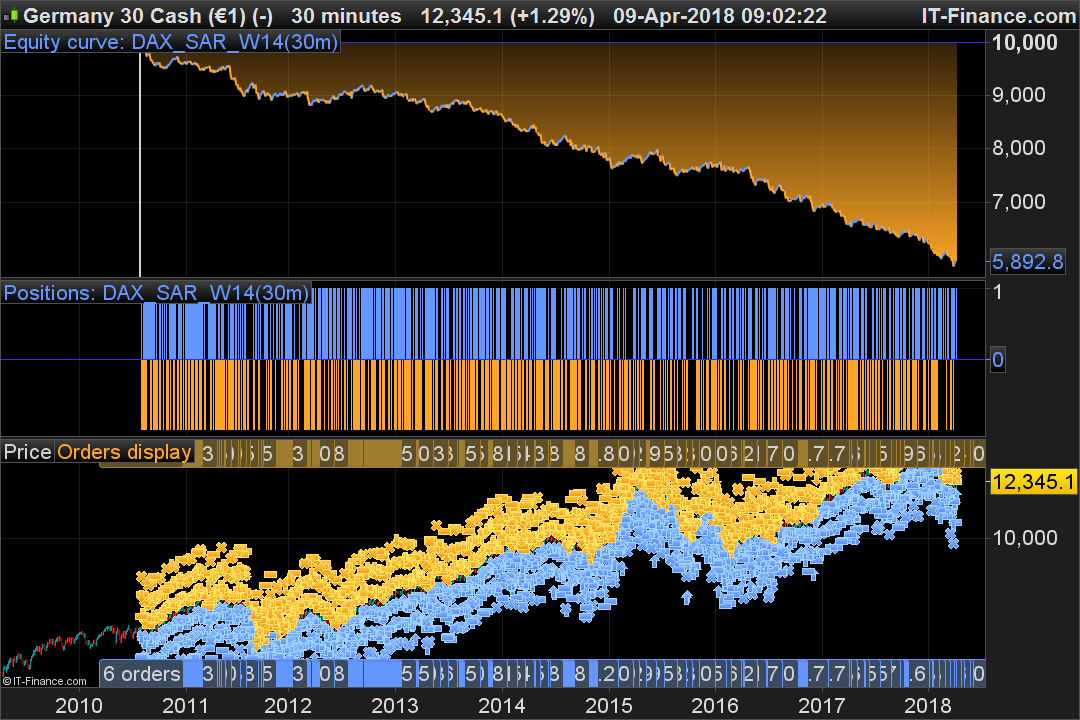Screen dimensions: 1080x720
Task: Click the 0 level tag on positions axis
Action: (x=997, y=359)
